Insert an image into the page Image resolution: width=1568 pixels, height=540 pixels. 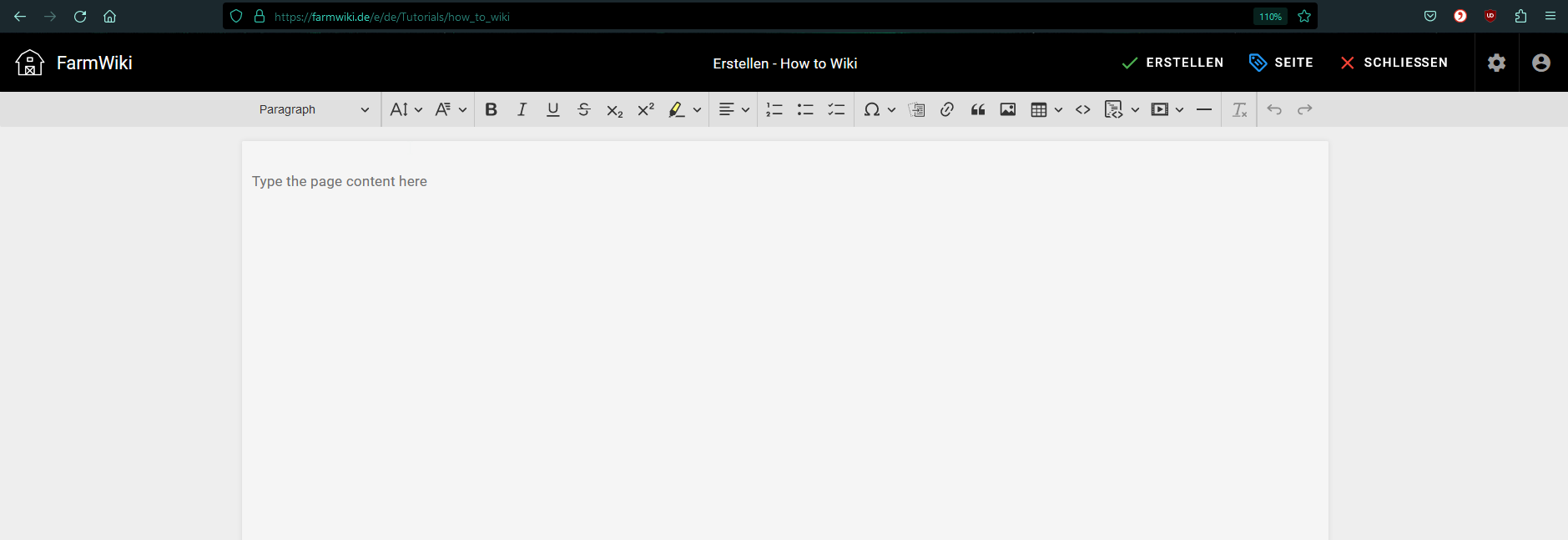1008,109
